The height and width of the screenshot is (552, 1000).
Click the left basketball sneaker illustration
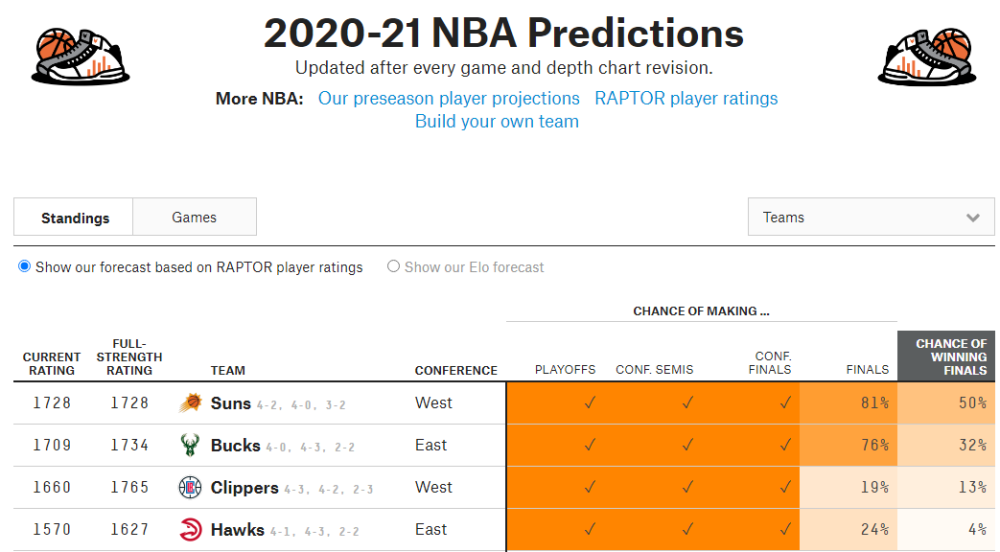tap(80, 56)
